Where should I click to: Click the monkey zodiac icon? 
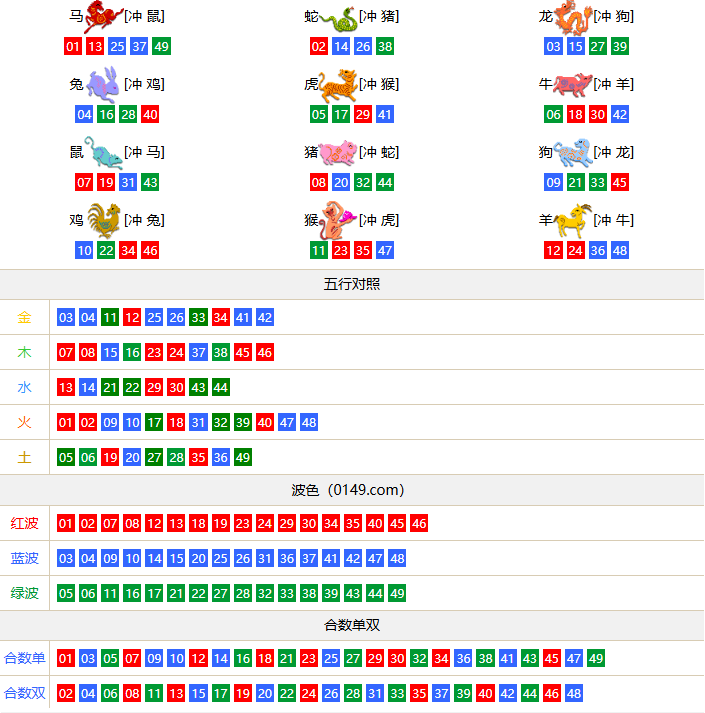[339, 220]
